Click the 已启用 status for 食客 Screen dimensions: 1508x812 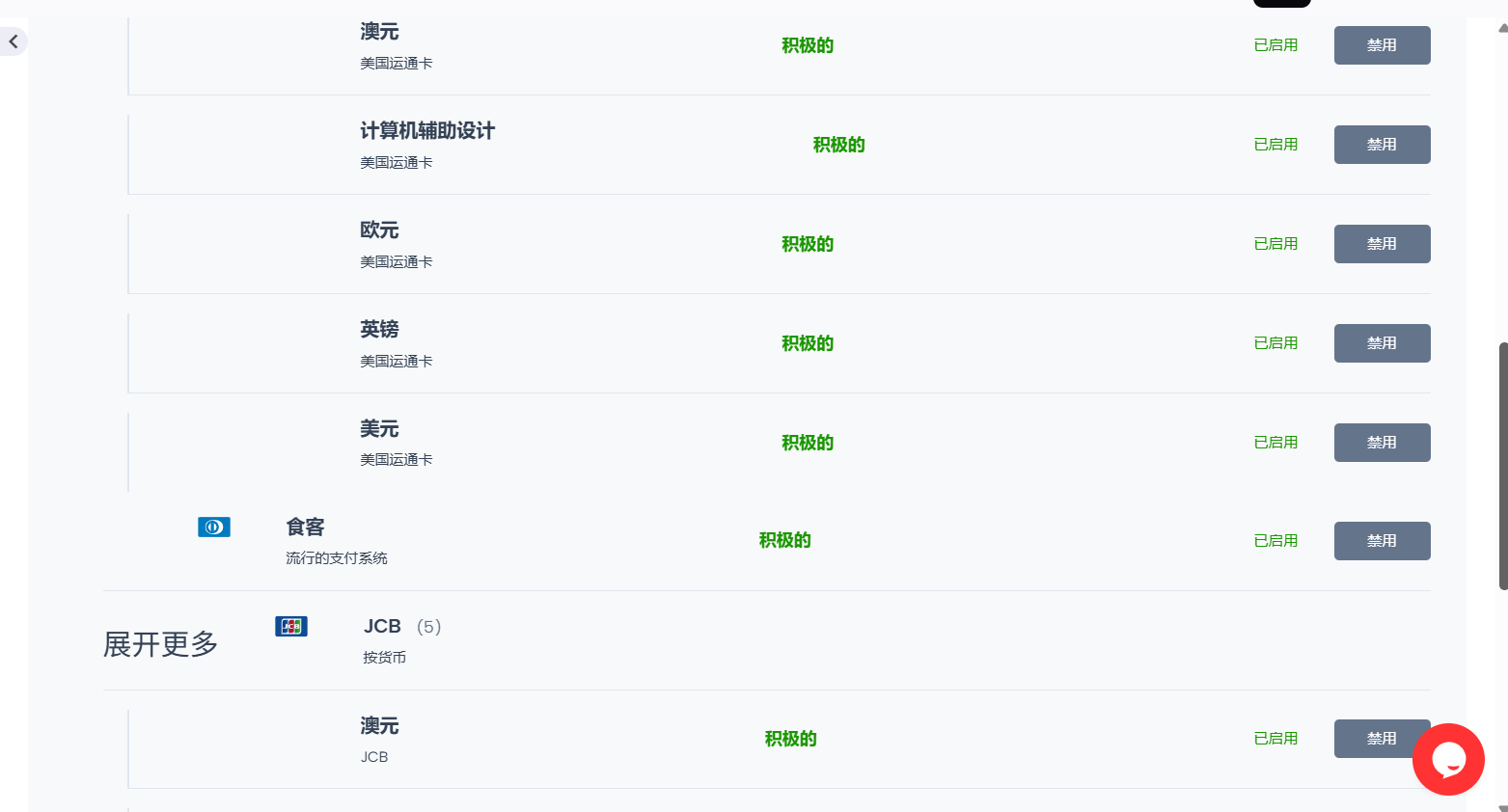[x=1275, y=541]
